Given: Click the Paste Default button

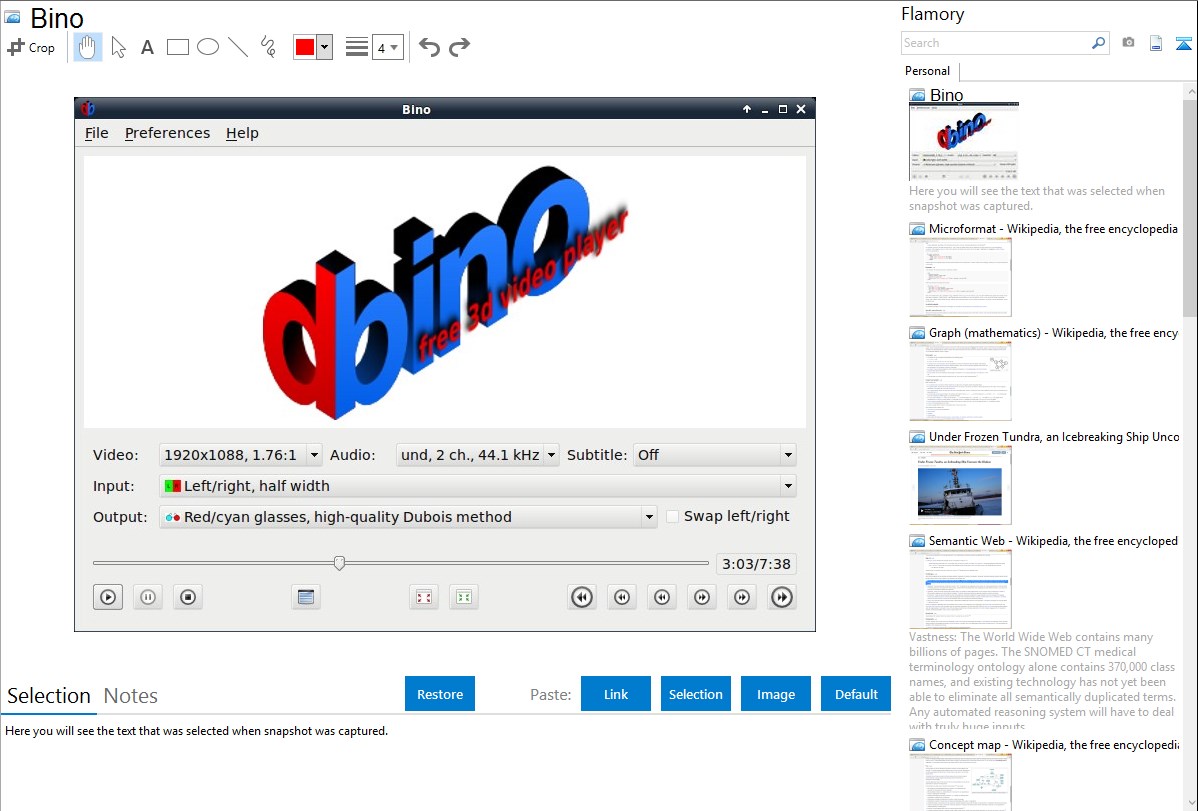Looking at the screenshot, I should click(x=856, y=694).
